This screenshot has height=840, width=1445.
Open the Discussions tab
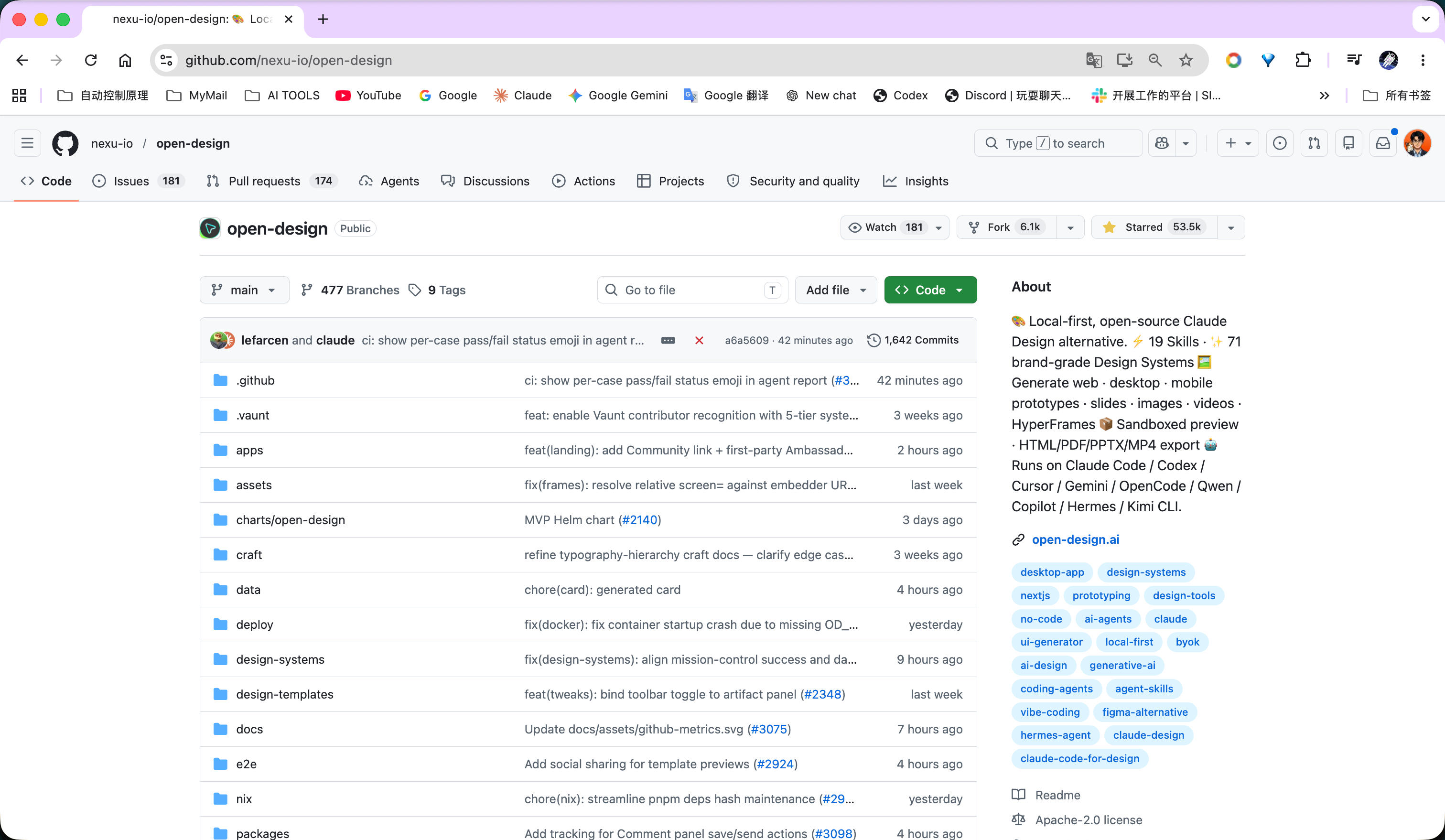pyautogui.click(x=485, y=181)
